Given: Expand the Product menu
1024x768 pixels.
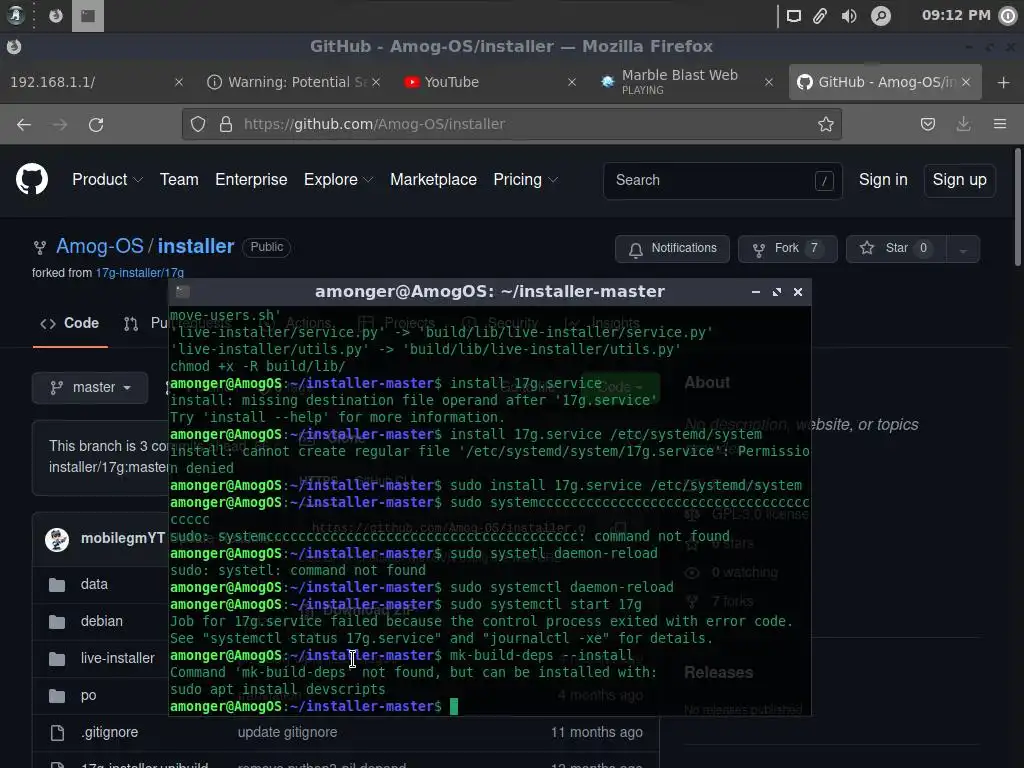Looking at the screenshot, I should [x=107, y=180].
